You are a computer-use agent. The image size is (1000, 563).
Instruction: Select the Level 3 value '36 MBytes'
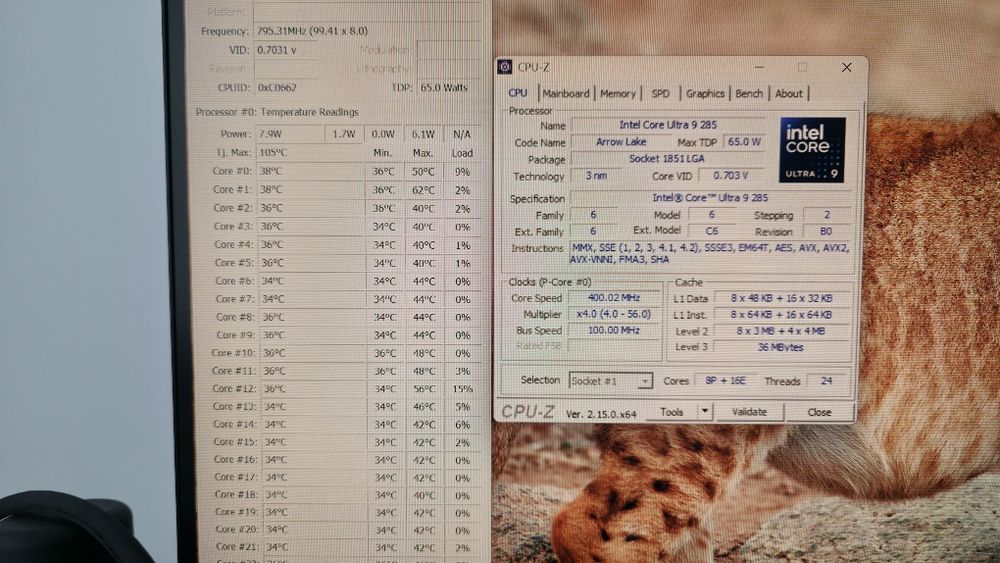(781, 347)
